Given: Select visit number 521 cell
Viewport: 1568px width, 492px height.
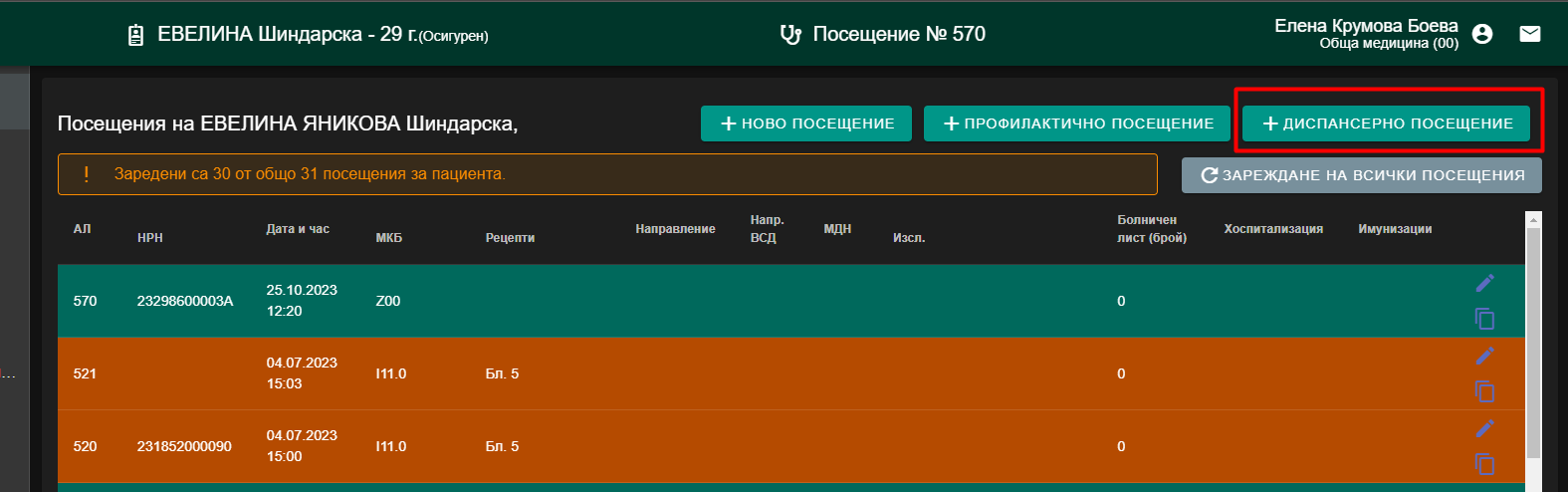Looking at the screenshot, I should 85,373.
